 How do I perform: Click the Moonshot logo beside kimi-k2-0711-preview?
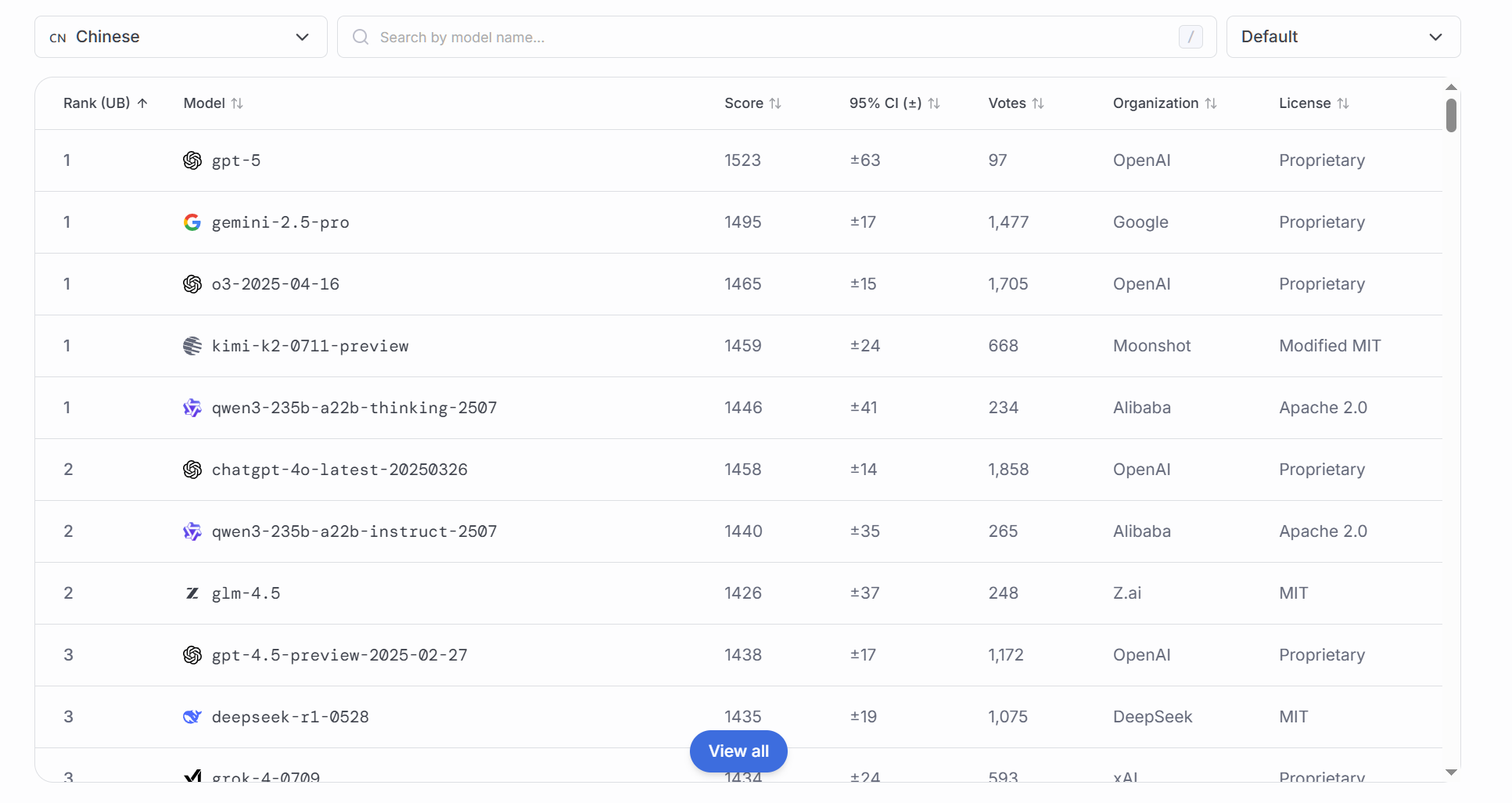pyautogui.click(x=192, y=346)
